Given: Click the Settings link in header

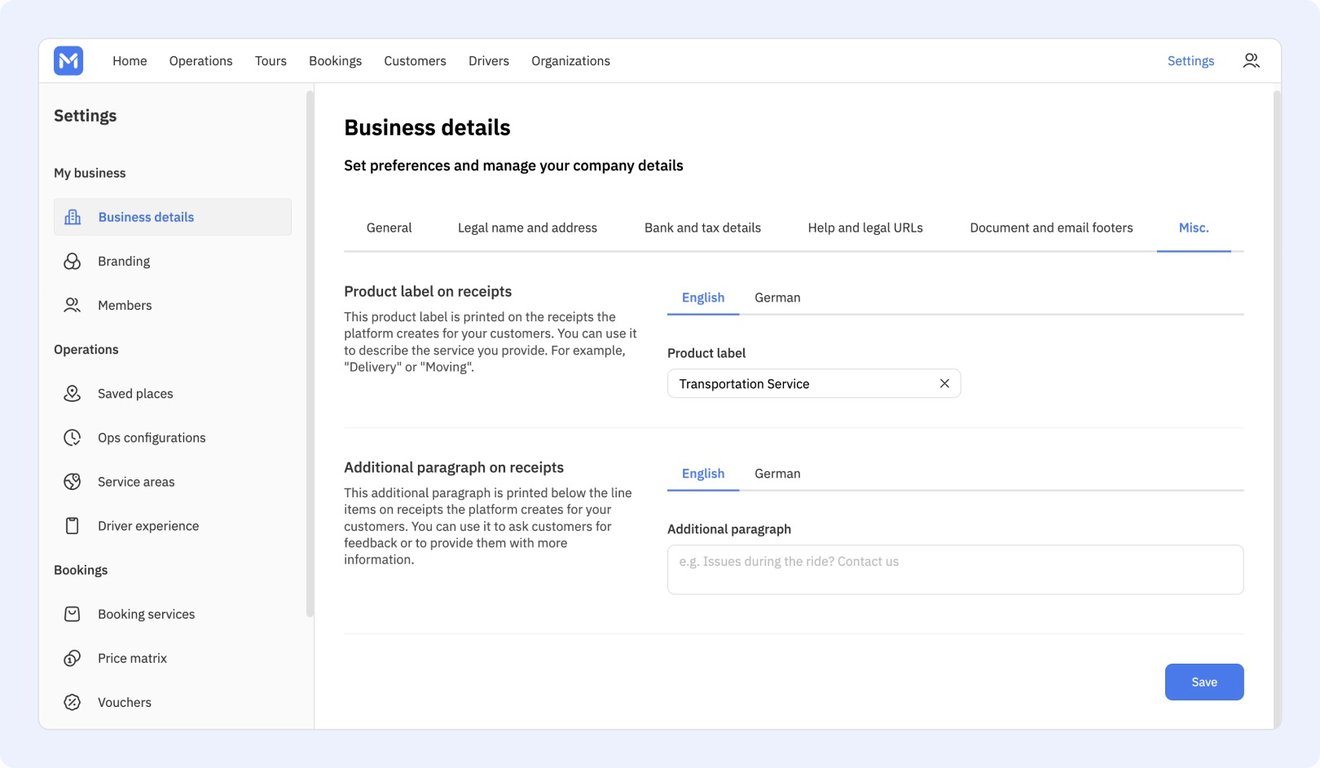Looking at the screenshot, I should click(x=1191, y=61).
